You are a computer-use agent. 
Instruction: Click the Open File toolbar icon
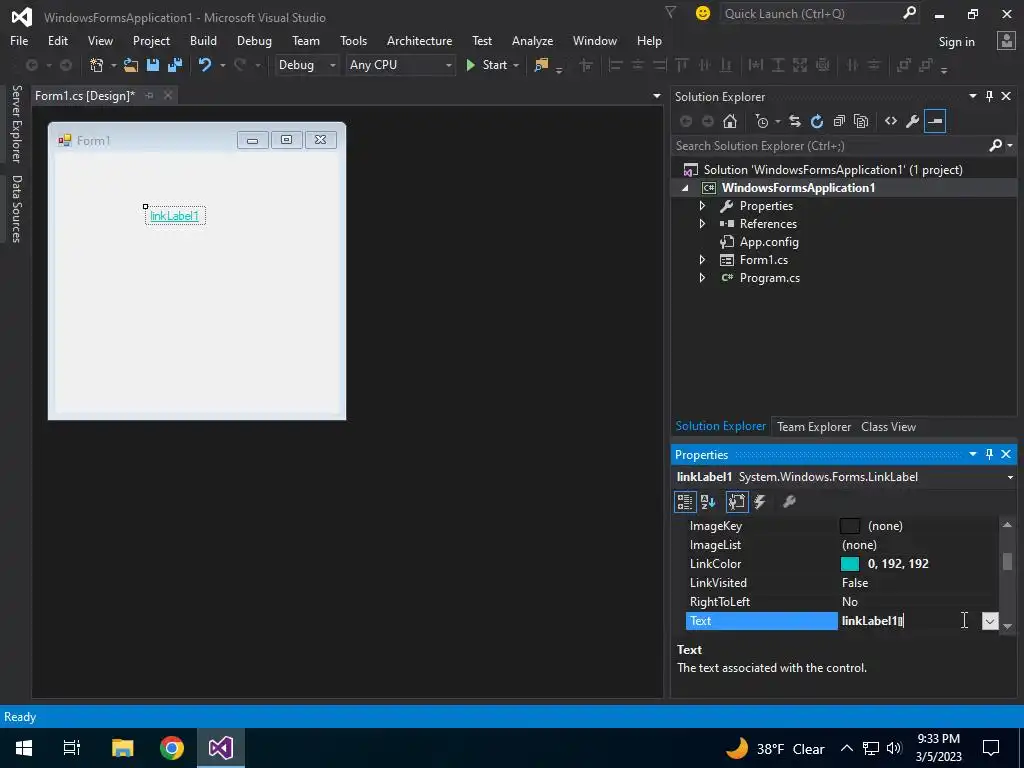point(131,65)
